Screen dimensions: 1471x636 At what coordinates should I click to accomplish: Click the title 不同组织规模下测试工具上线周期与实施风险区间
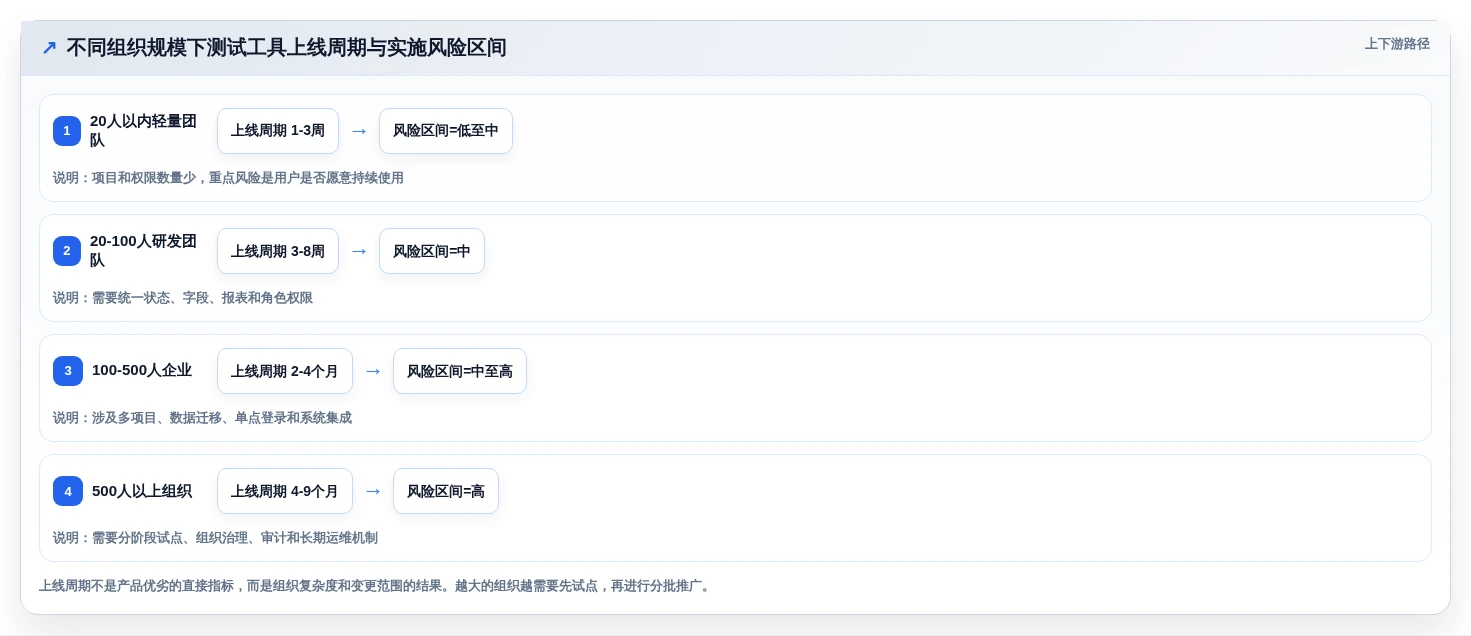point(286,48)
